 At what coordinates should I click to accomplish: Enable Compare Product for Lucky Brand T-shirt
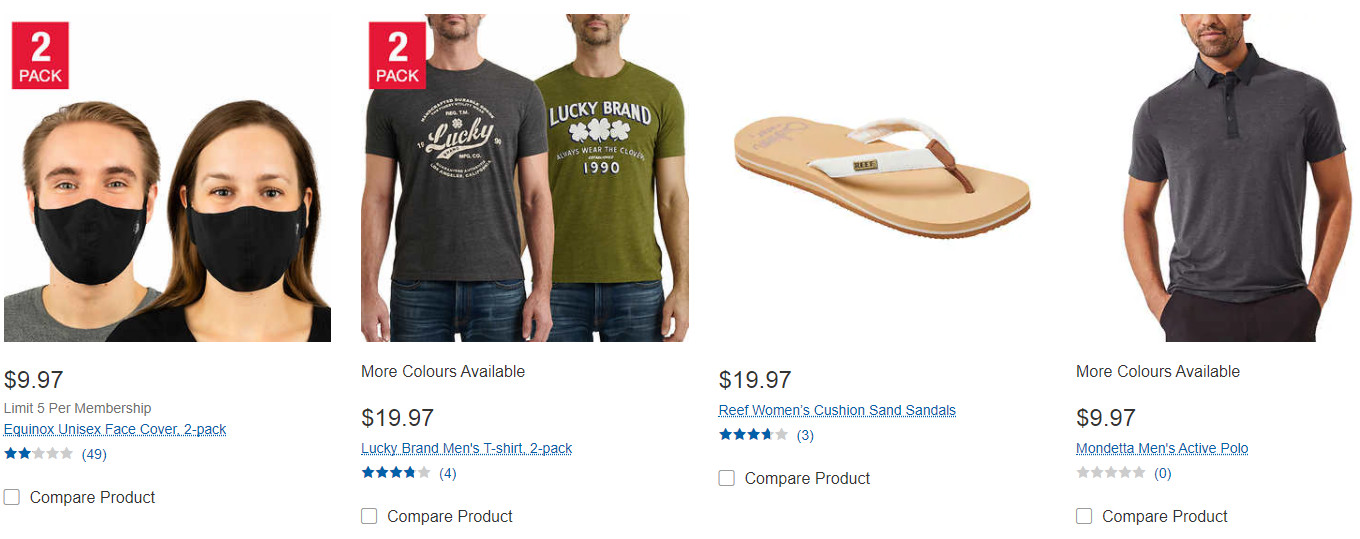pos(369,516)
